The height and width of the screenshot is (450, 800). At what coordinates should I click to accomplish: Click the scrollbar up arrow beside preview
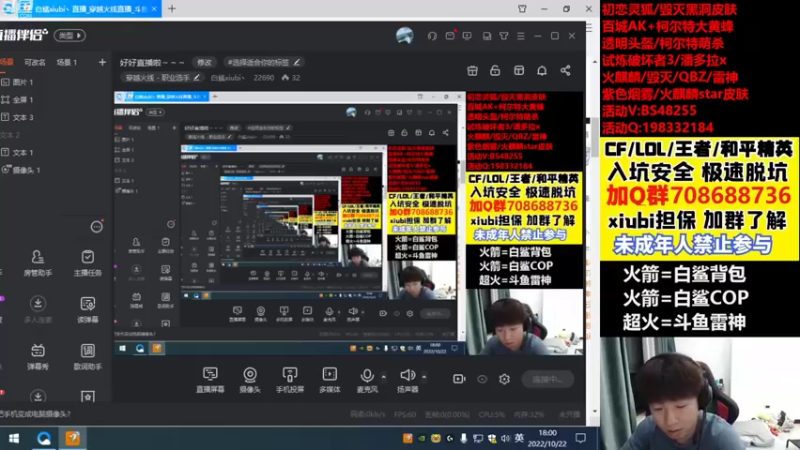(594, 62)
